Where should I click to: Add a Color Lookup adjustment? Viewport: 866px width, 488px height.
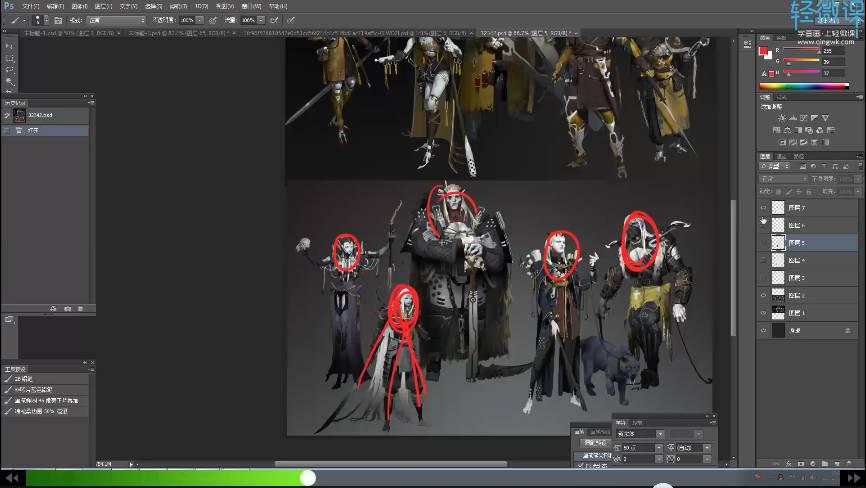point(831,130)
